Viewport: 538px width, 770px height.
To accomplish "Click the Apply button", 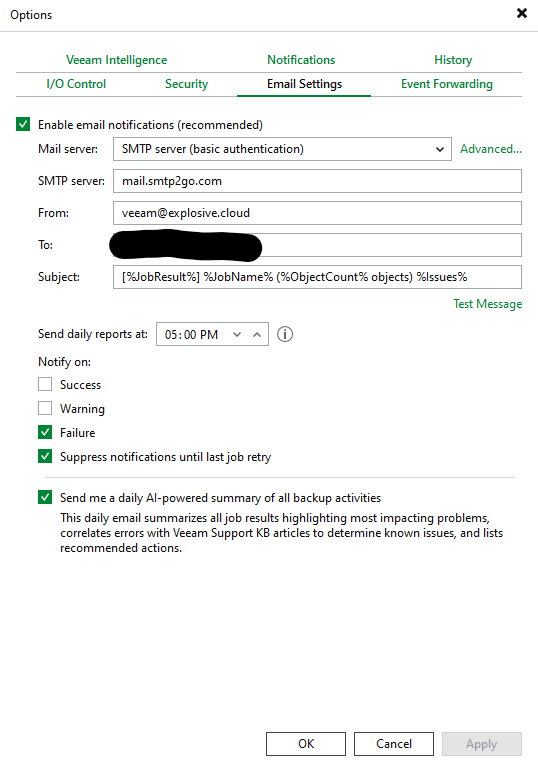I will [x=482, y=744].
